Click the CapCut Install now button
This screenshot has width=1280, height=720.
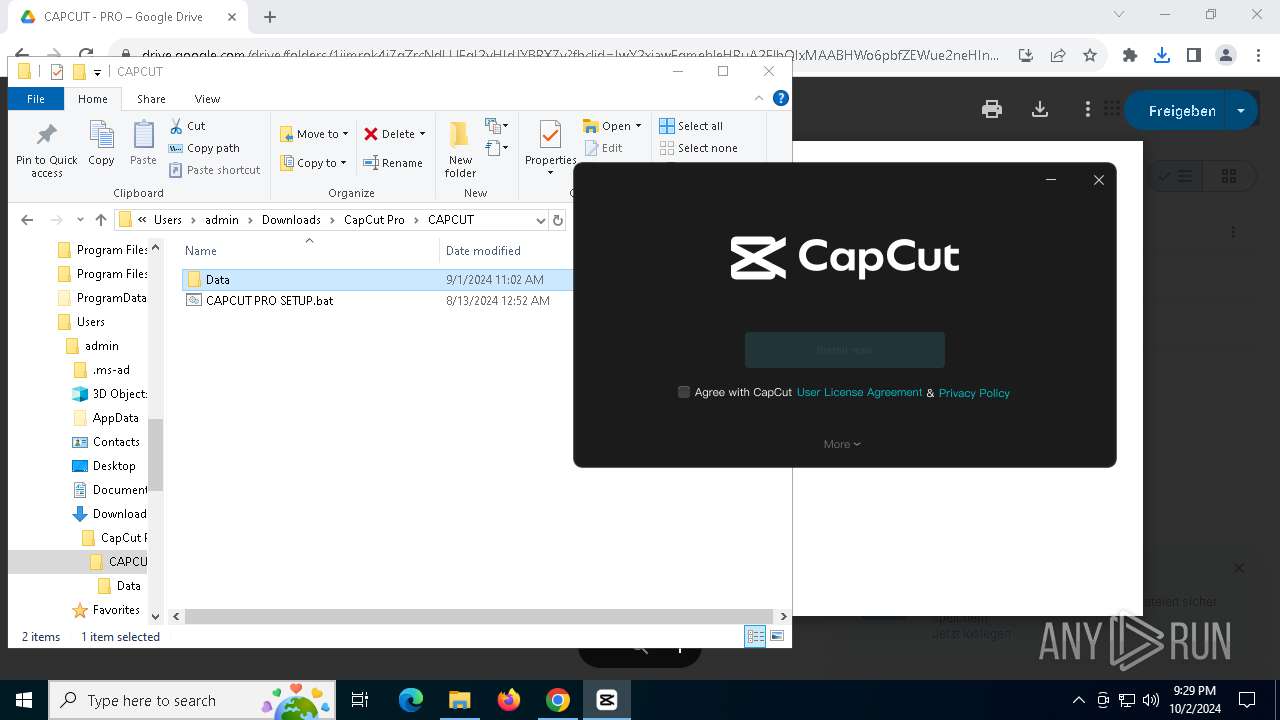(x=845, y=350)
